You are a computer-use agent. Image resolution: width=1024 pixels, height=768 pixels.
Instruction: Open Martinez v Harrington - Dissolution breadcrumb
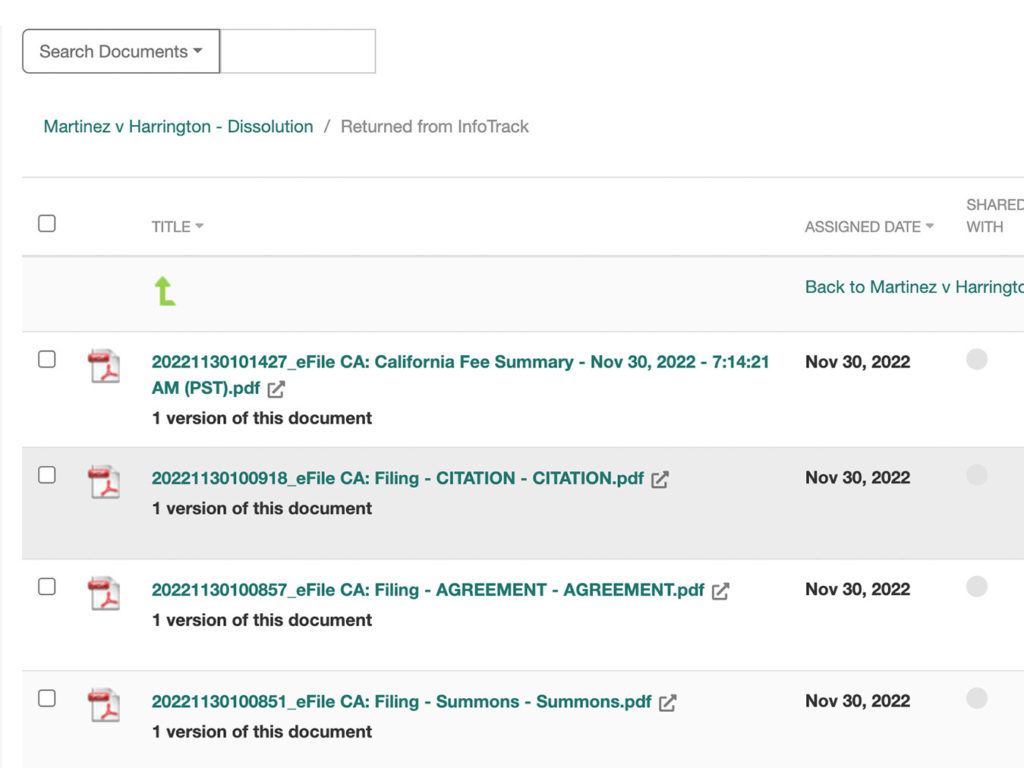pyautogui.click(x=177, y=126)
